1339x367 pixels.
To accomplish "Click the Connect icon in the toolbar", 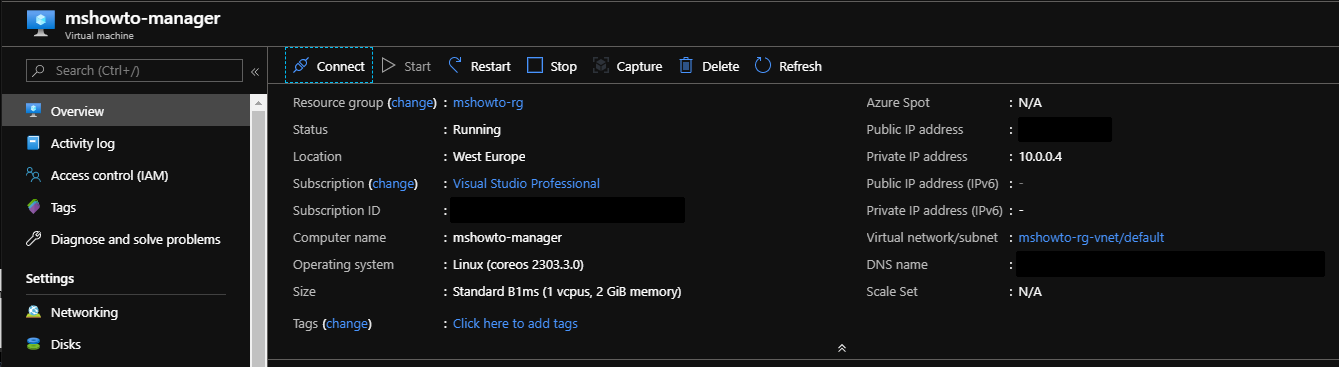I will (x=300, y=66).
